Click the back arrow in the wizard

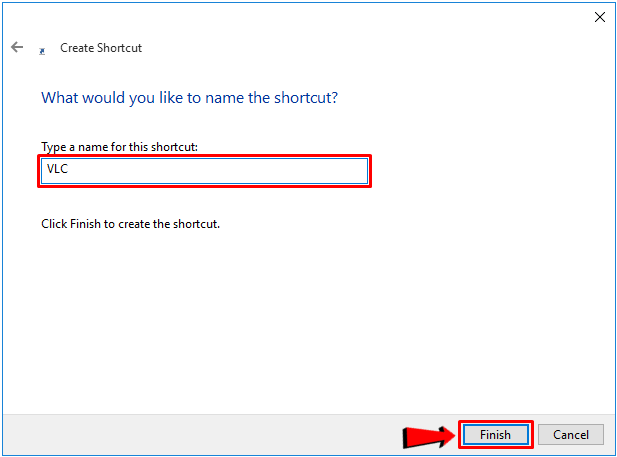(x=17, y=47)
